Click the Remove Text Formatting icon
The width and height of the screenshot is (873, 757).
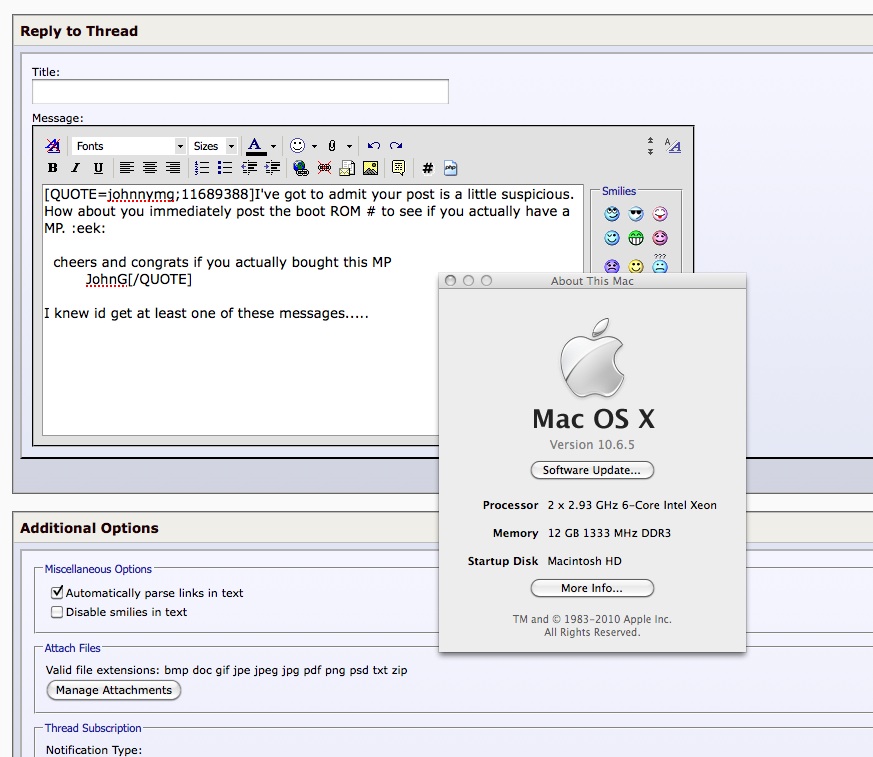pyautogui.click(x=52, y=146)
